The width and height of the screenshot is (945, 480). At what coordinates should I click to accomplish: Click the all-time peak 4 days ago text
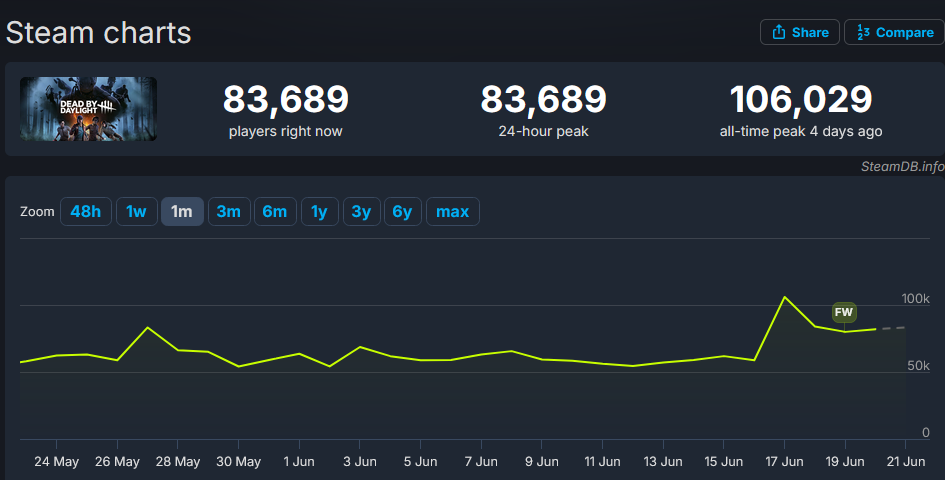(801, 131)
